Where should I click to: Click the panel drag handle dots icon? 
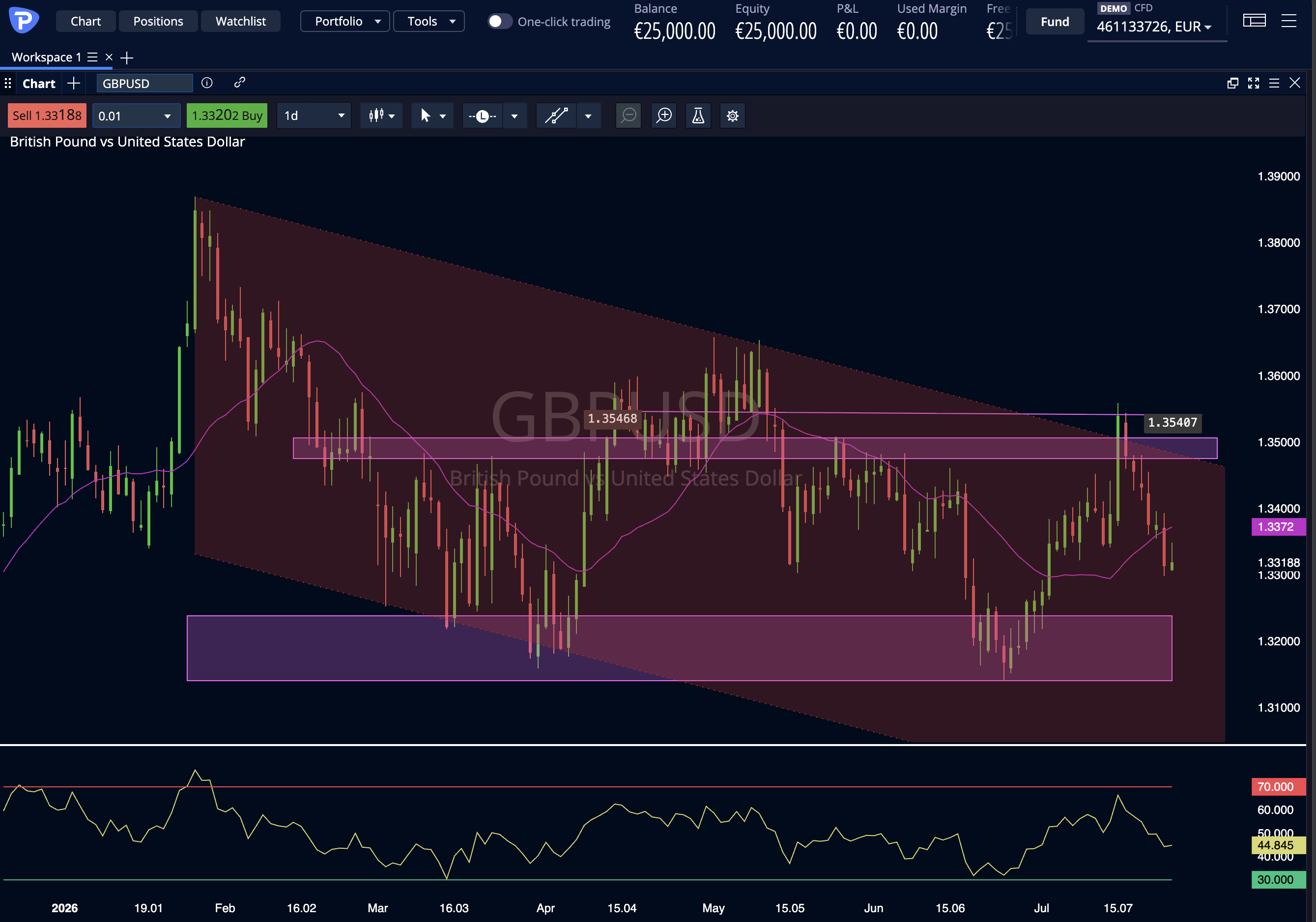pos(8,84)
